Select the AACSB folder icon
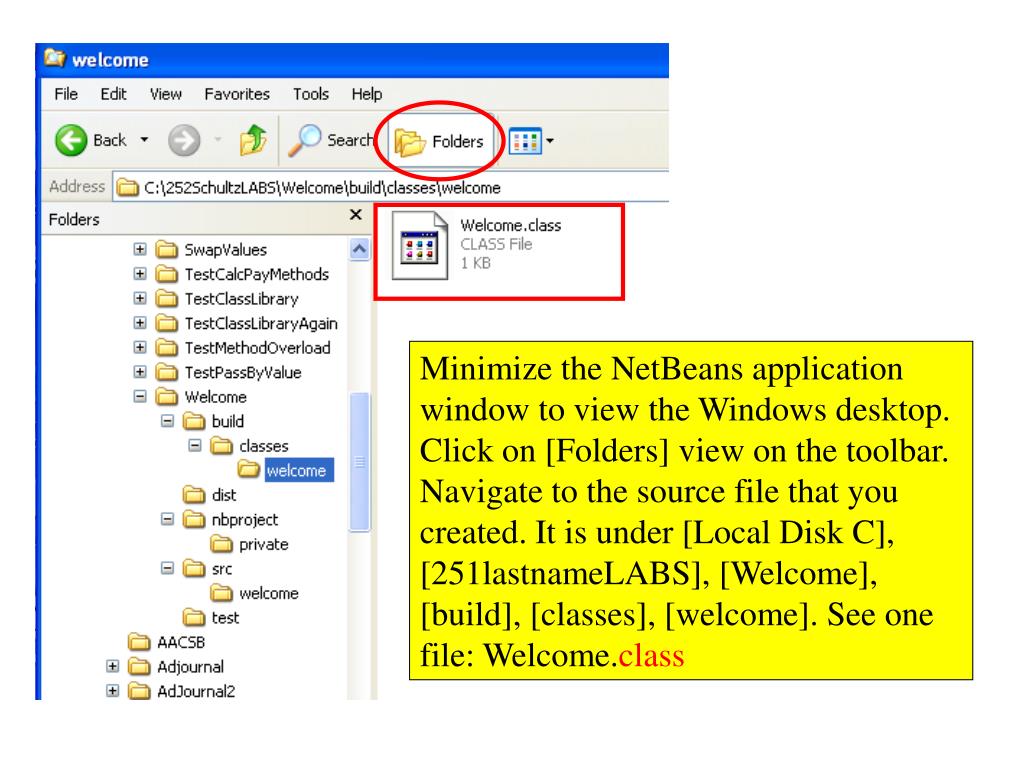 coord(139,642)
